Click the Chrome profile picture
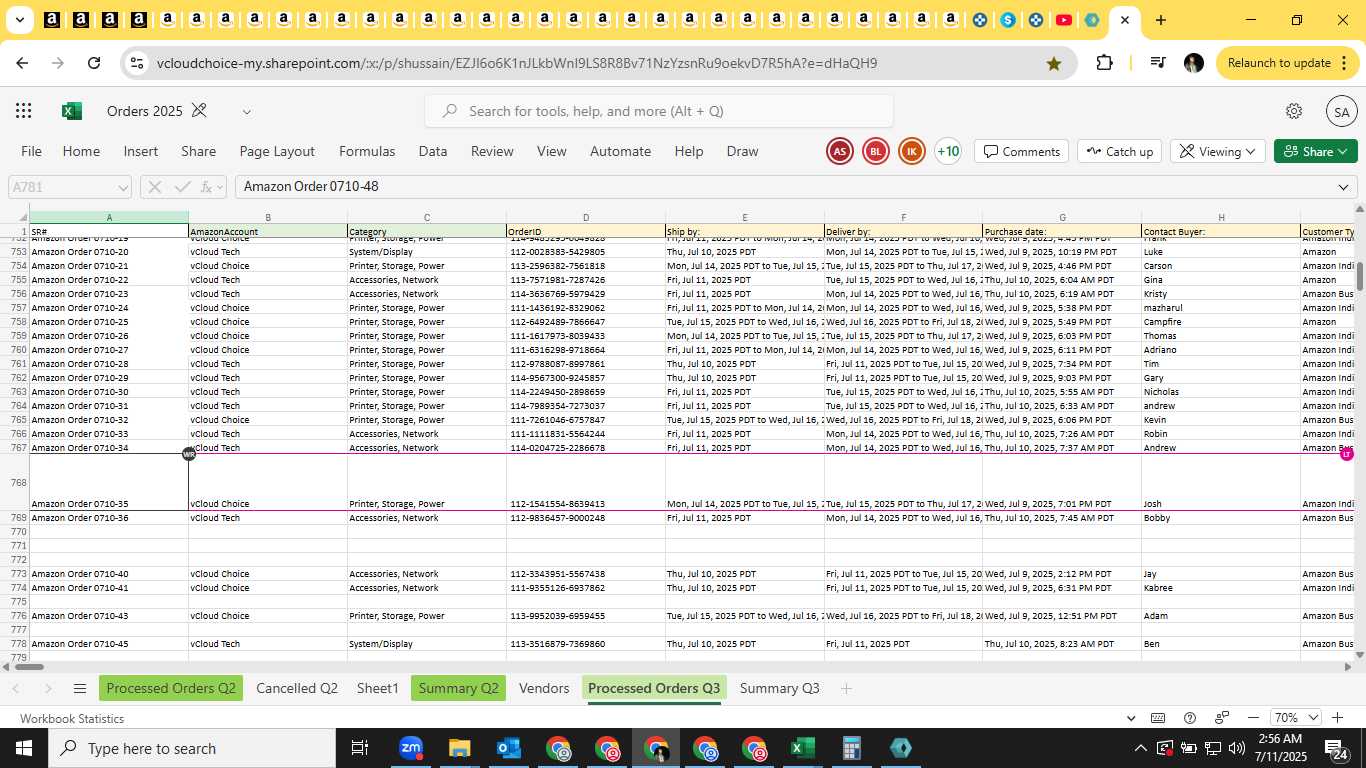This screenshot has height=768, width=1366. [x=1193, y=63]
